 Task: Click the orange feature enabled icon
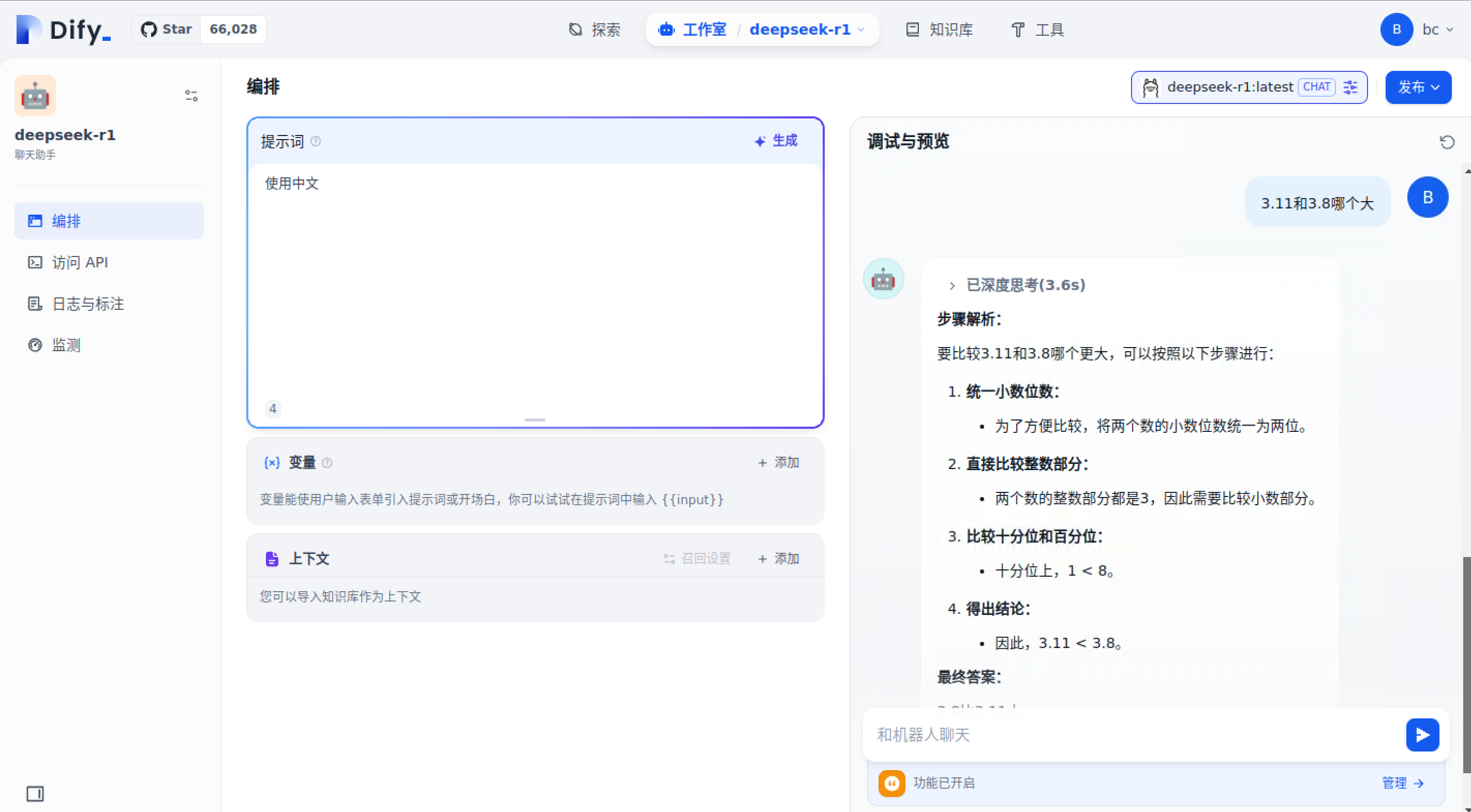click(891, 783)
